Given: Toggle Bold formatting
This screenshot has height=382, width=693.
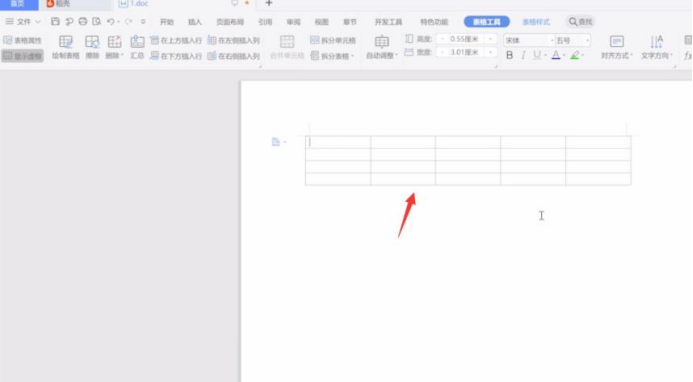Looking at the screenshot, I should coord(510,55).
